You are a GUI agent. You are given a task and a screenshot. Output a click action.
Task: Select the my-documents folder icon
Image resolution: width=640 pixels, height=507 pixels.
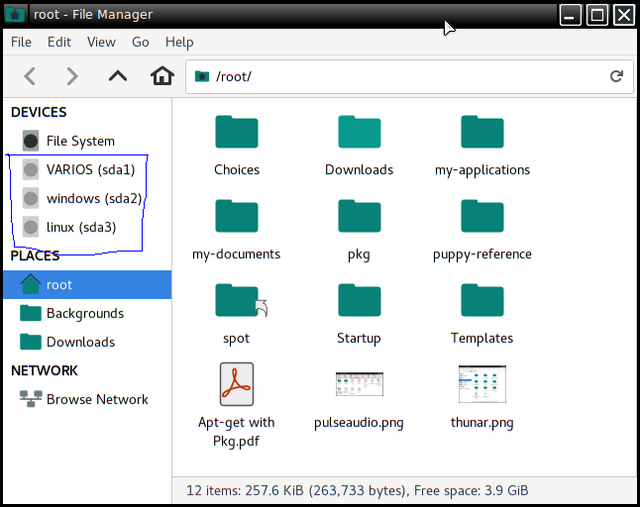[x=237, y=216]
